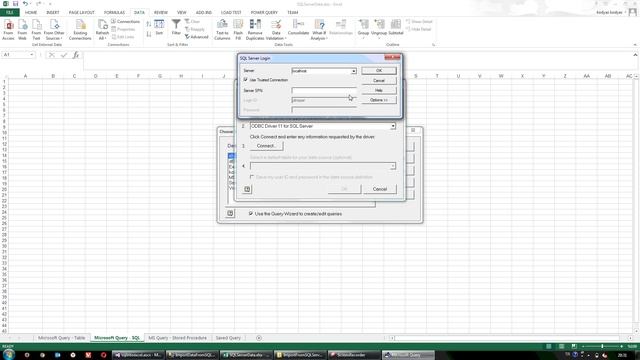This screenshot has height=360, width=640.
Task: Click the Connect... button
Action: pos(266,146)
